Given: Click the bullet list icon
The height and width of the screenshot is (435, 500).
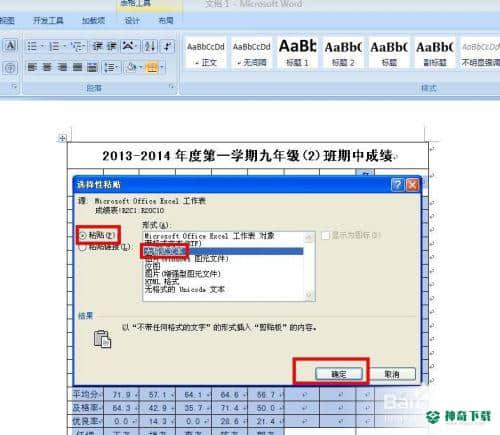Looking at the screenshot, I should (x=32, y=46).
